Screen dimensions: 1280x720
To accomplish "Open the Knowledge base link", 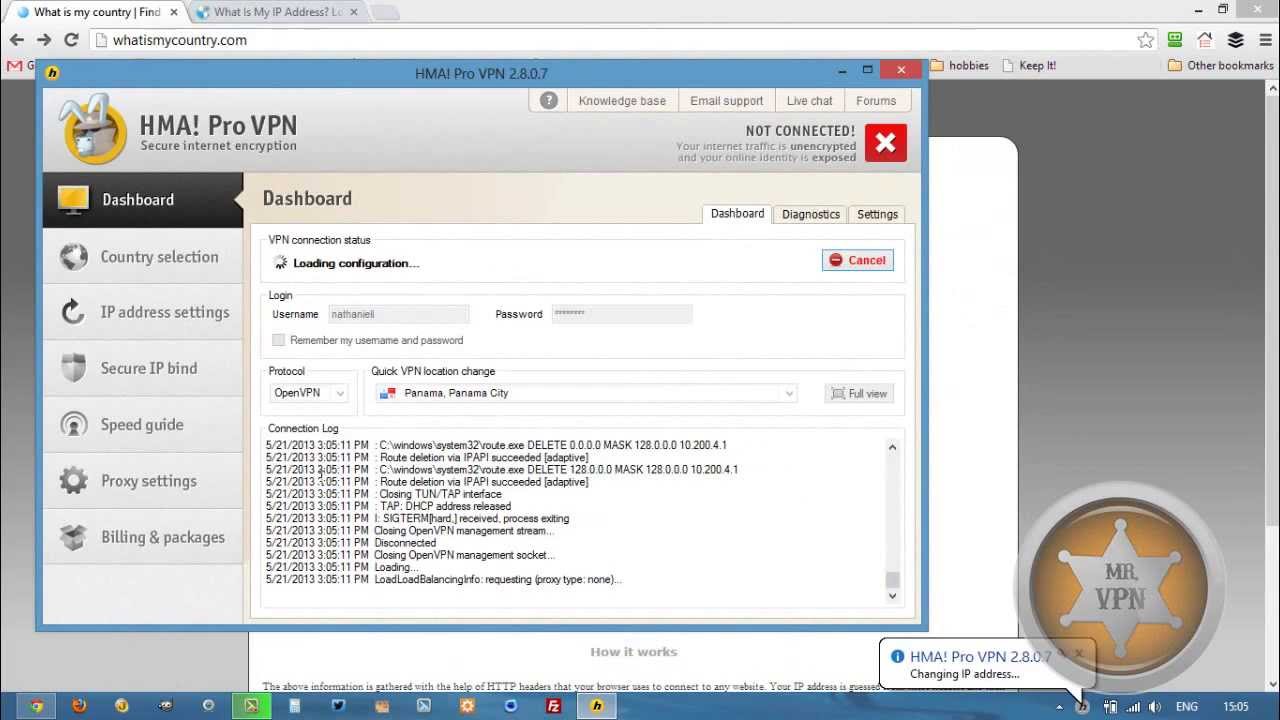I will 622,100.
